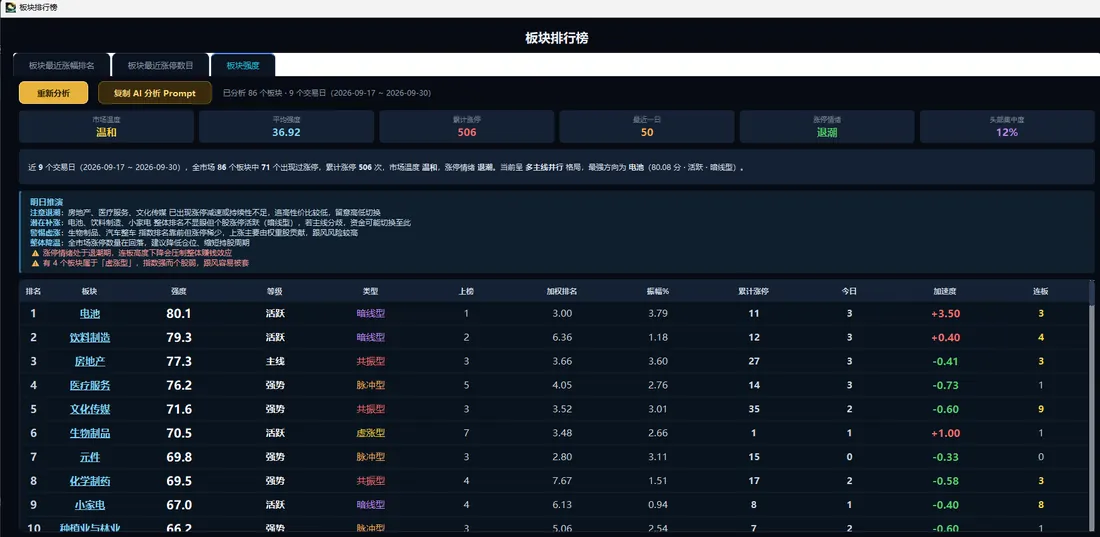Sort by 今日 column header
The width and height of the screenshot is (1100, 537).
[850, 291]
